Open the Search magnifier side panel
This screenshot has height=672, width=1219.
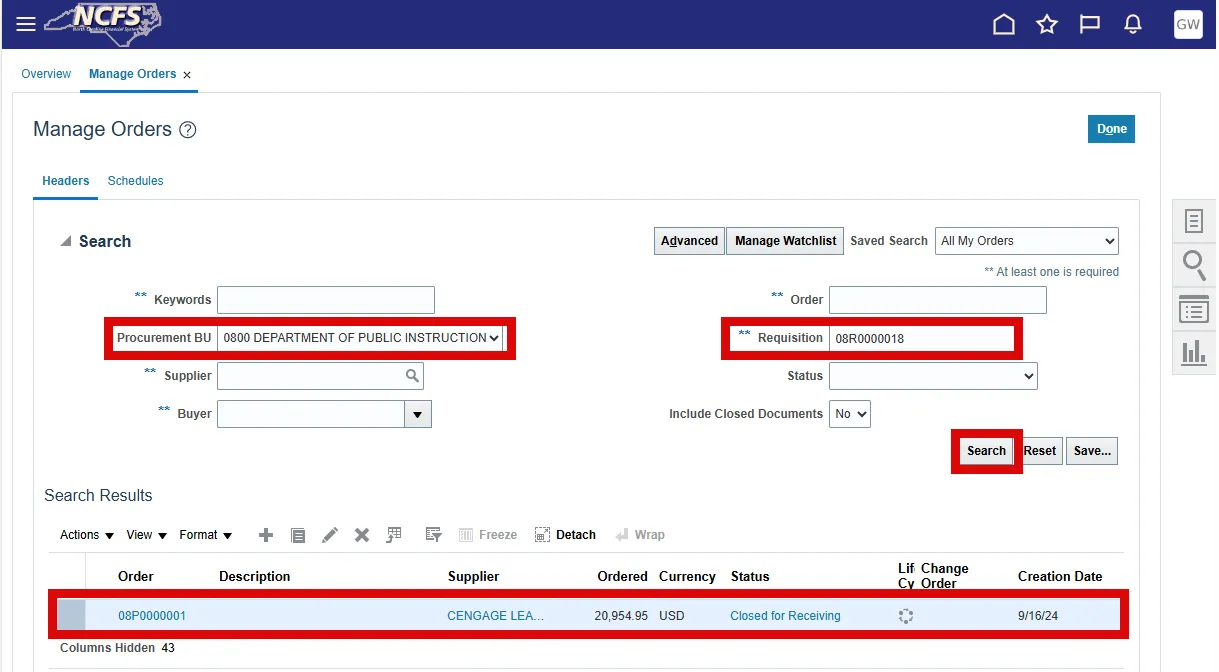click(x=1194, y=265)
